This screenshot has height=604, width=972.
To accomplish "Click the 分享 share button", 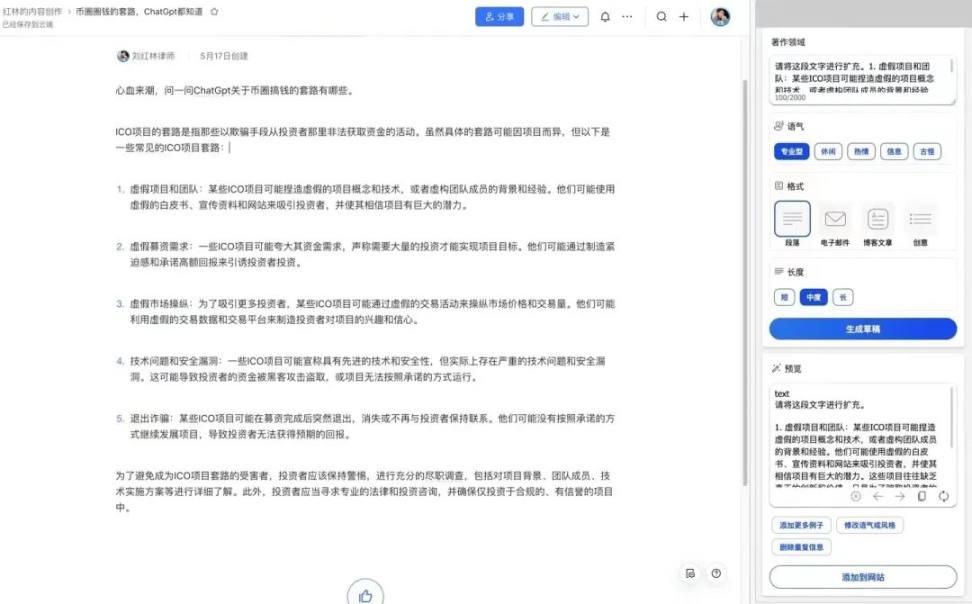I will [499, 17].
